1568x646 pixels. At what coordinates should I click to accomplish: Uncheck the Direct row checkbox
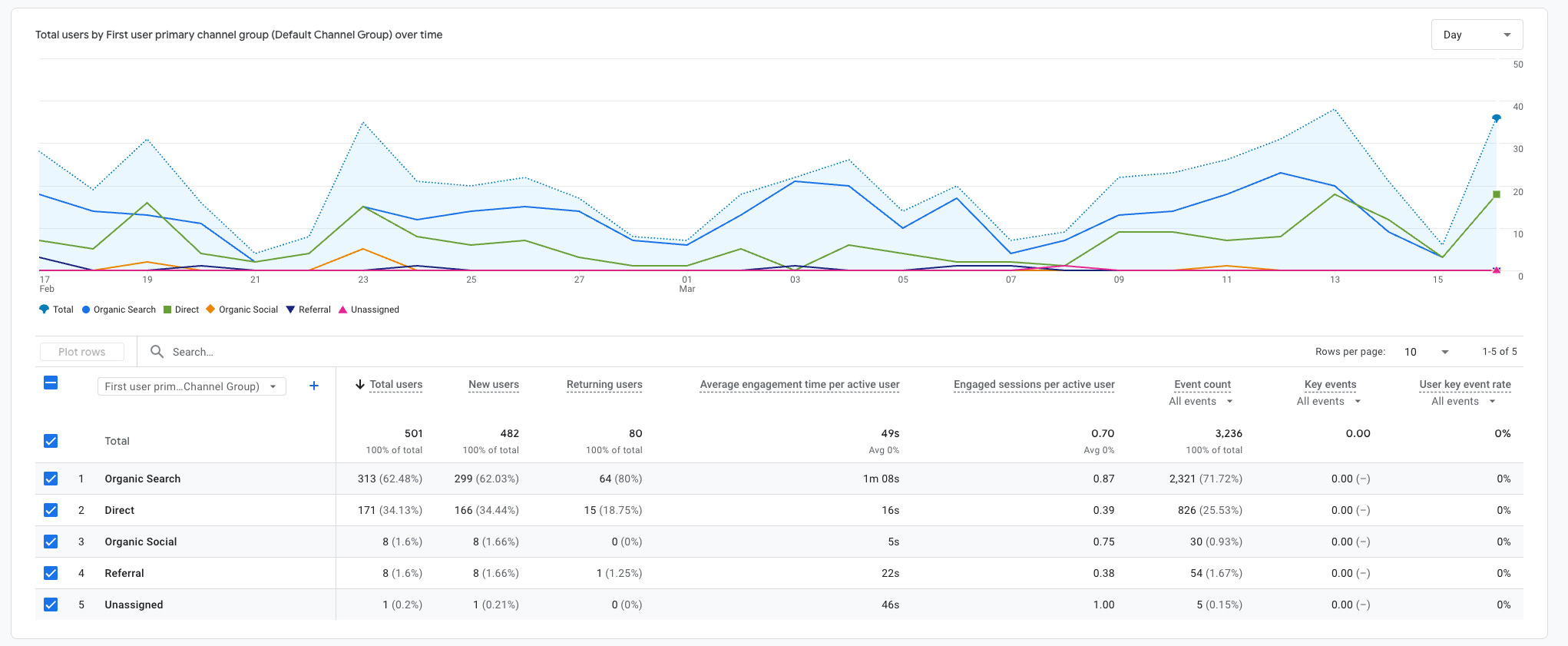pyautogui.click(x=51, y=510)
